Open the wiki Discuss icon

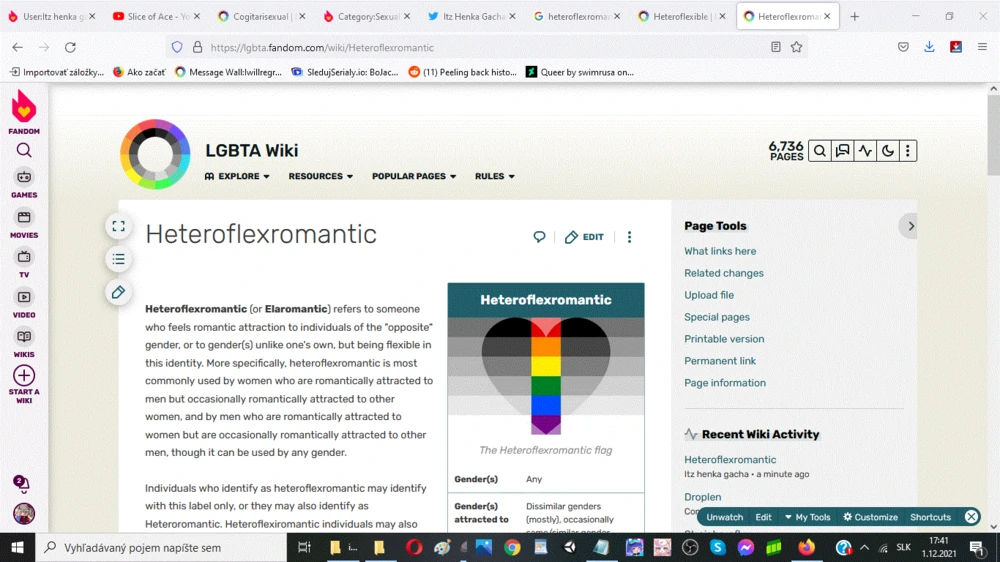click(842, 151)
